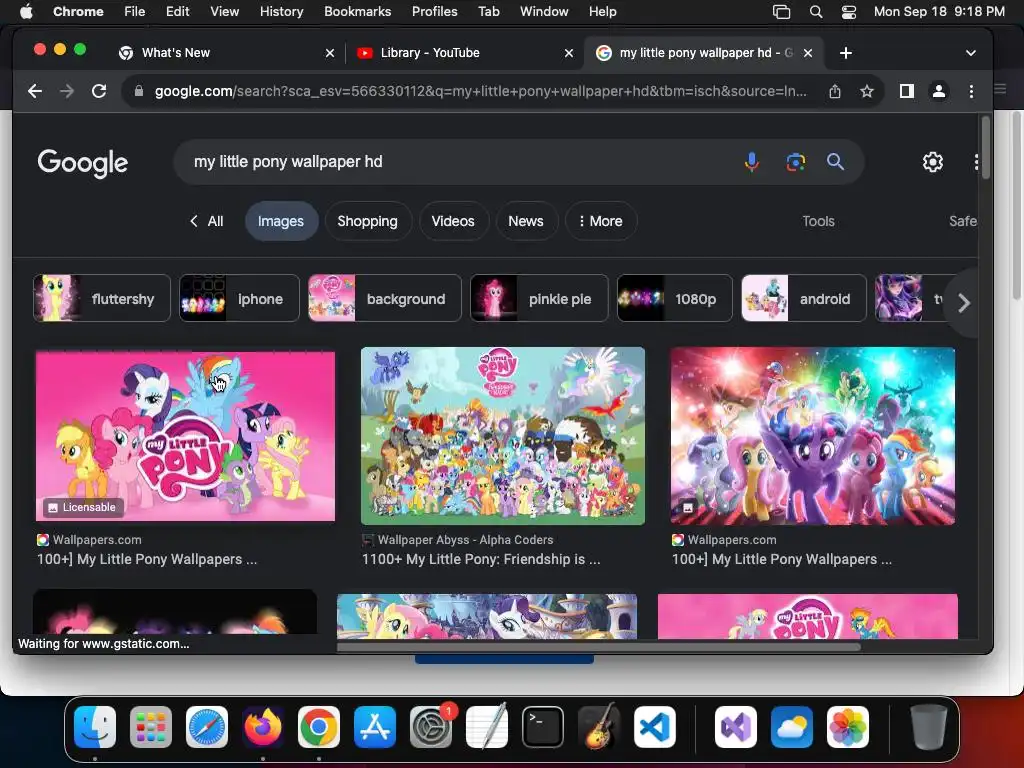Open Firefox from the Dock
This screenshot has height=768, width=1024.
click(x=263, y=727)
